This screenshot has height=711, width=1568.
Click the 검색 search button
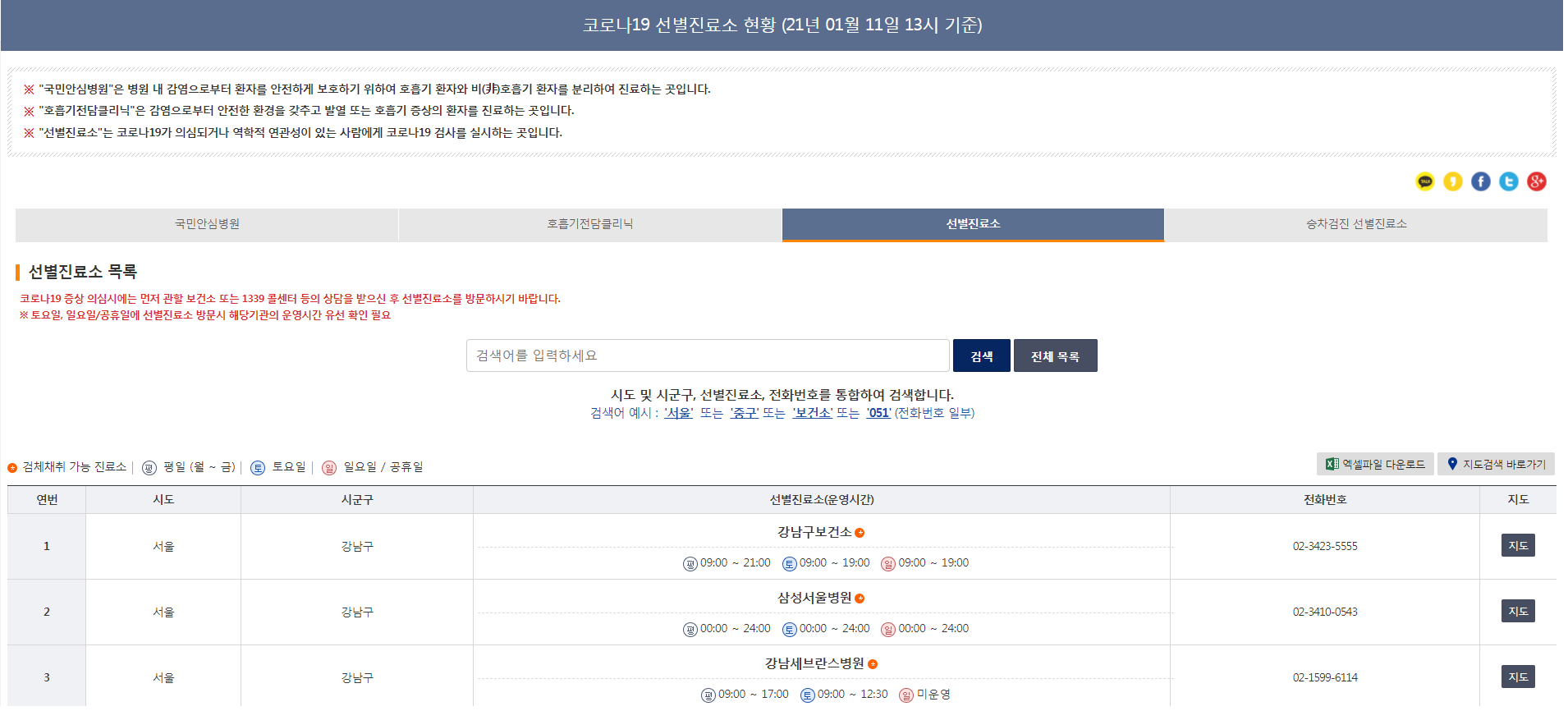click(x=982, y=356)
